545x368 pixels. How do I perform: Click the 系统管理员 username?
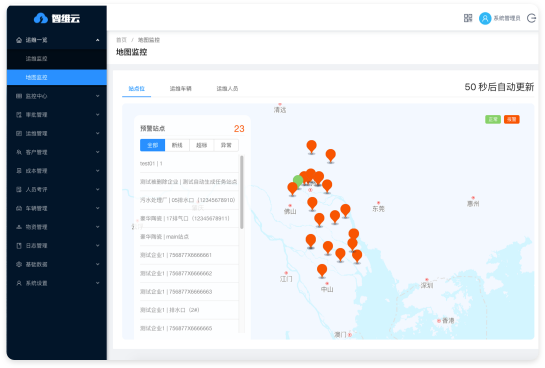[507, 18]
